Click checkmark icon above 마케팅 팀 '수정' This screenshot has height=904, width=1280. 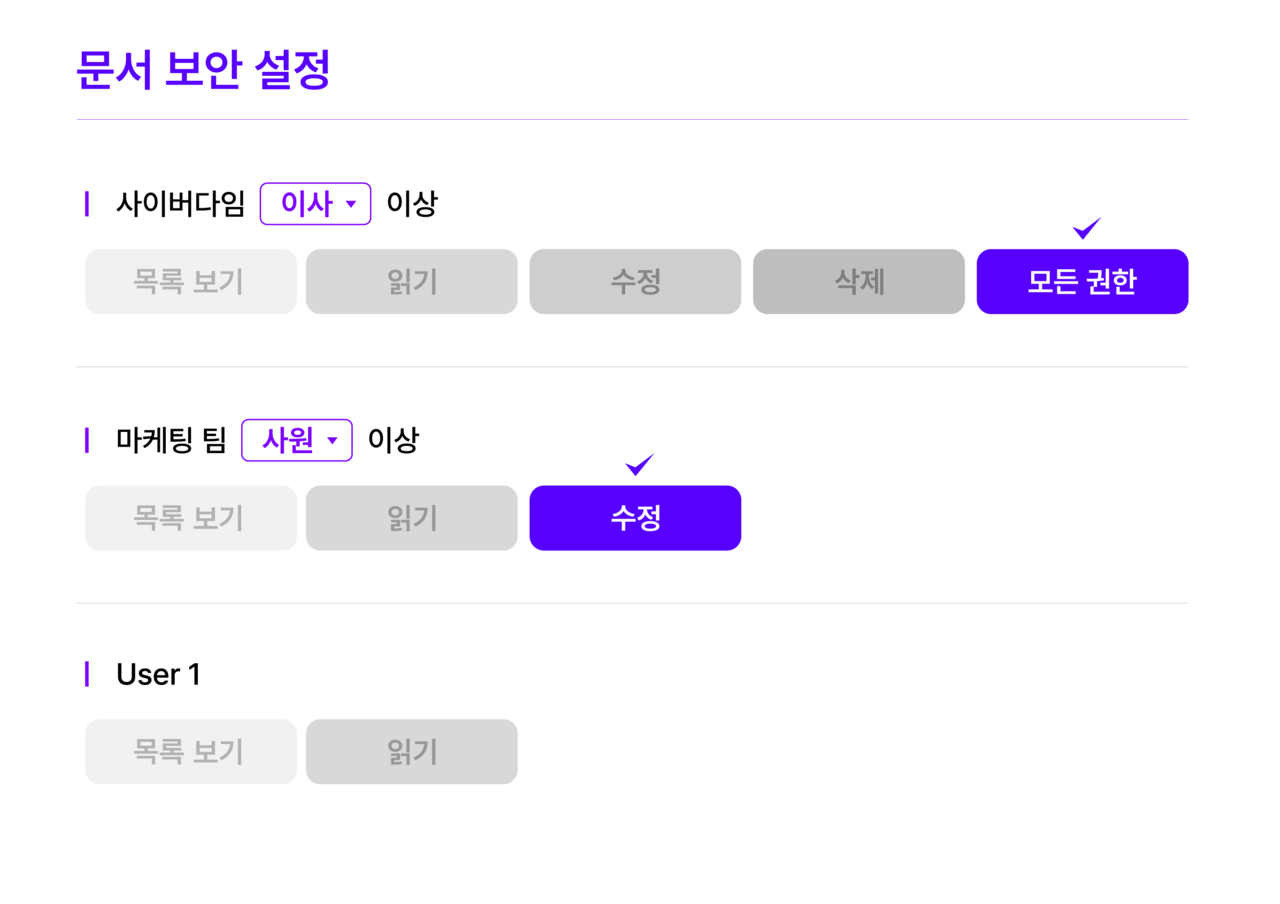click(639, 465)
